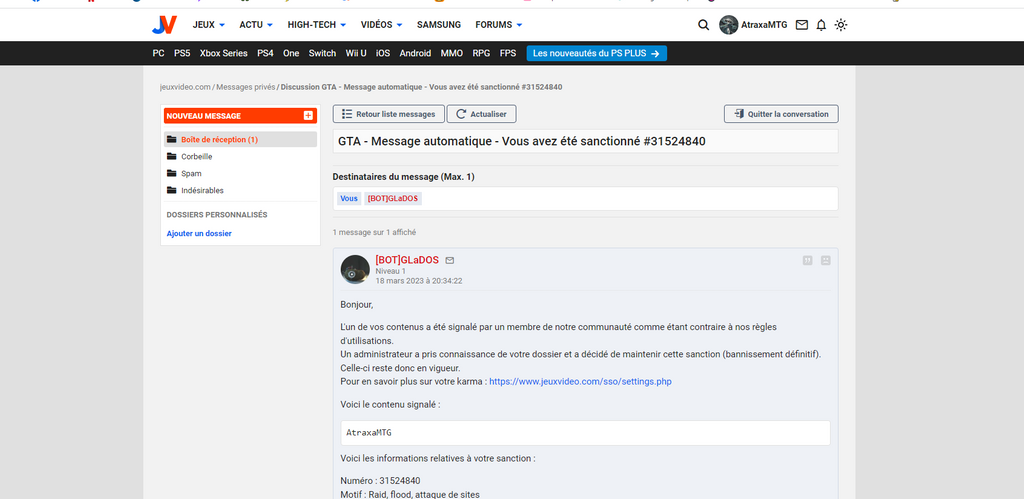The height and width of the screenshot is (499, 1024).
Task: Click the report face icon on message
Action: coord(826,261)
